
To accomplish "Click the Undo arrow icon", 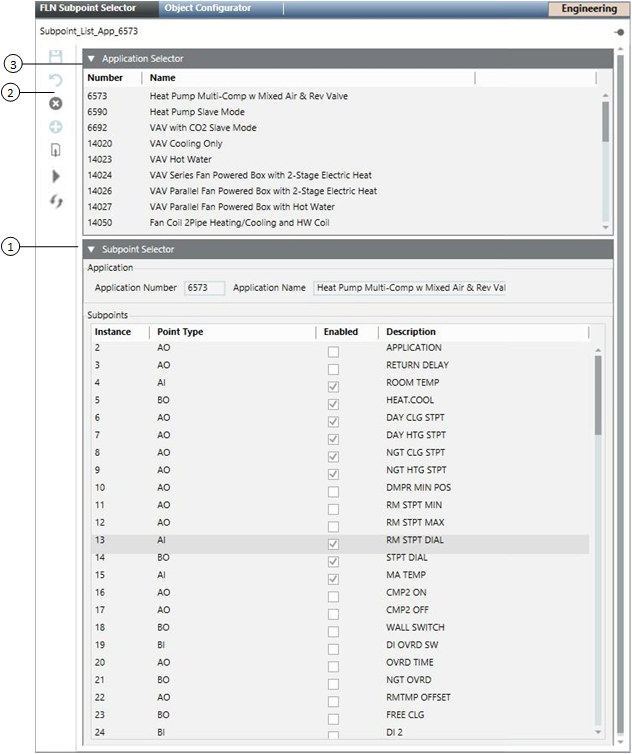I will (56, 80).
